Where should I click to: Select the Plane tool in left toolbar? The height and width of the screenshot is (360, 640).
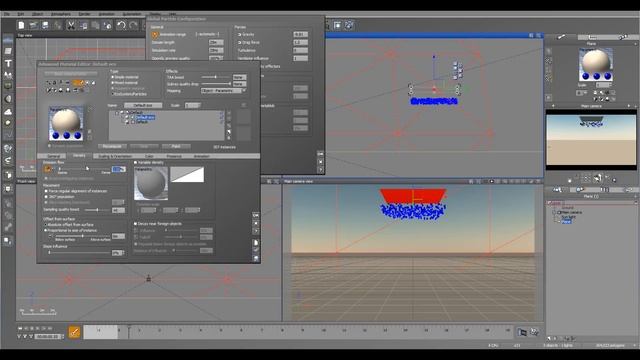[8, 51]
